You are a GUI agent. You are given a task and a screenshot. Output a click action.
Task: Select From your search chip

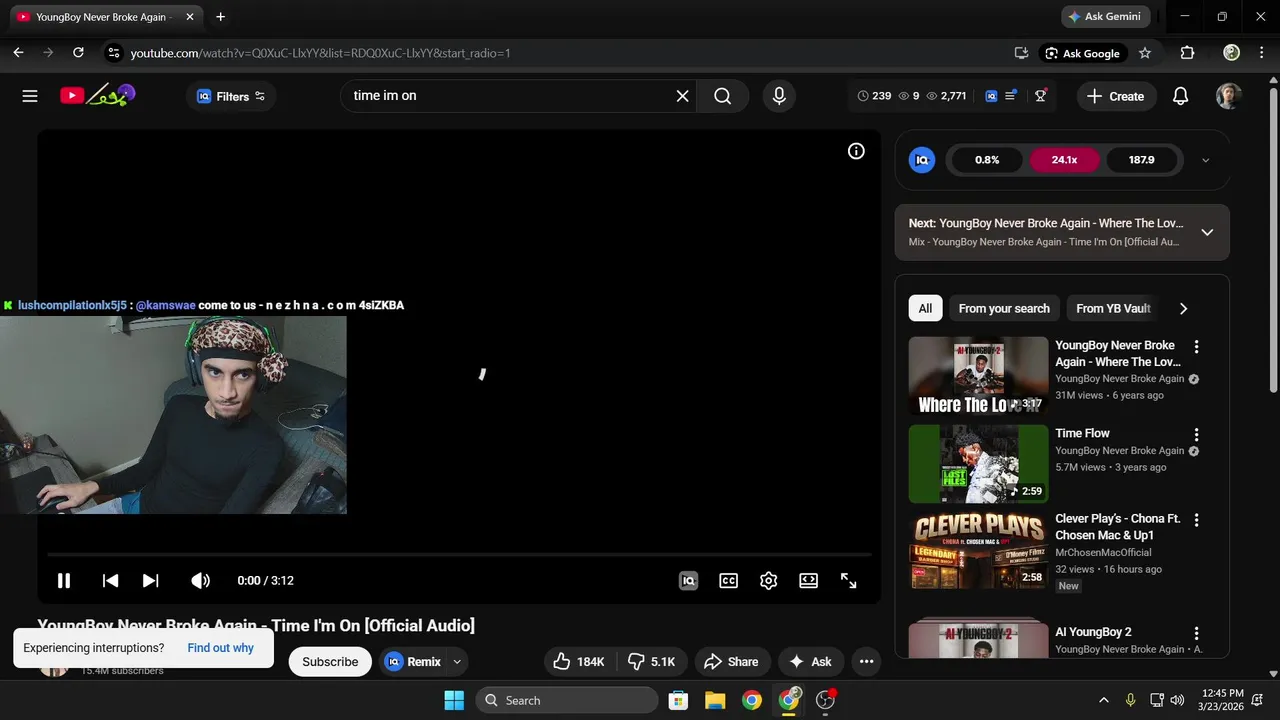coord(1004,308)
